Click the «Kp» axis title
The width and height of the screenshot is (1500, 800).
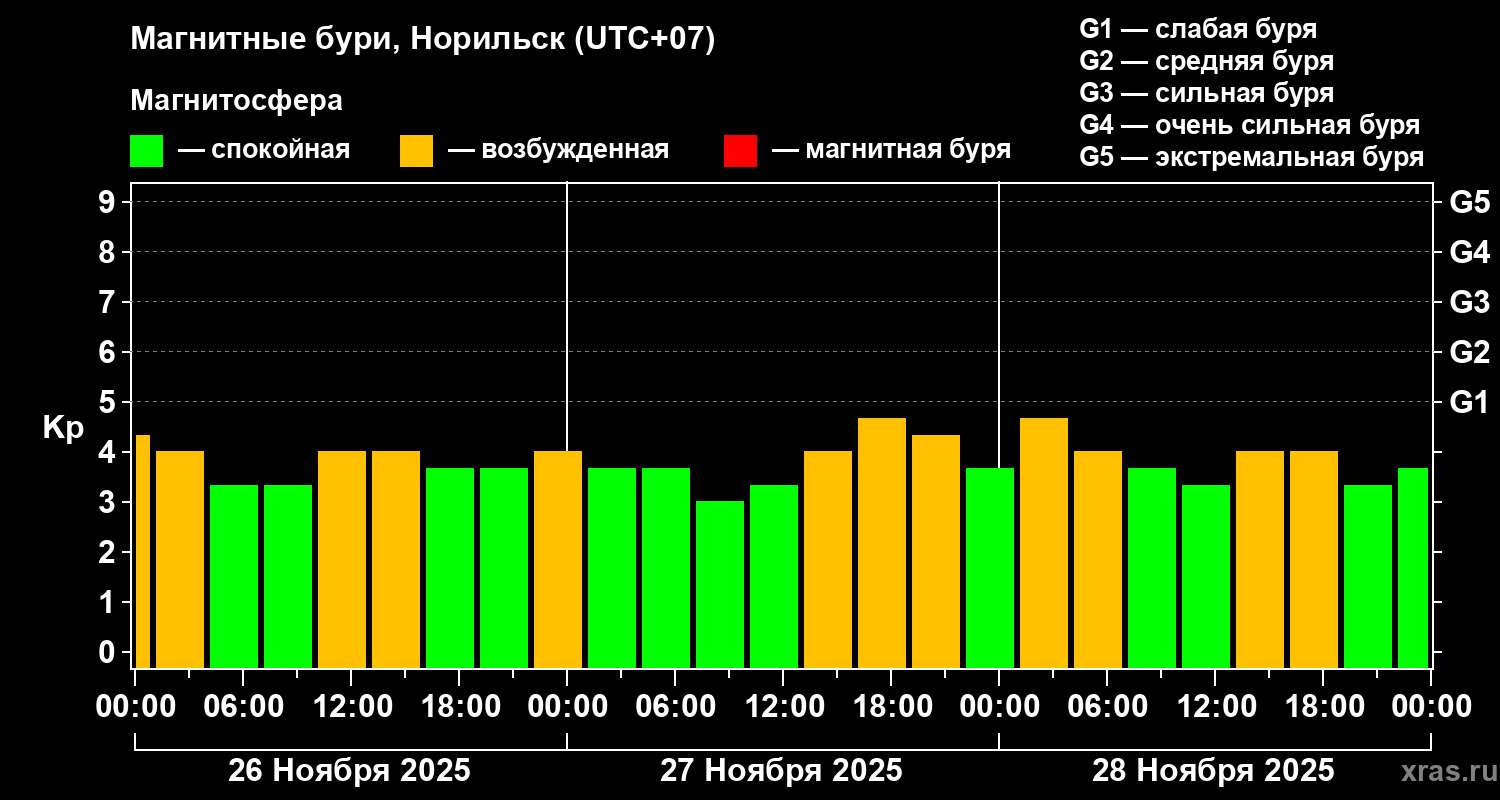pyautogui.click(x=63, y=429)
